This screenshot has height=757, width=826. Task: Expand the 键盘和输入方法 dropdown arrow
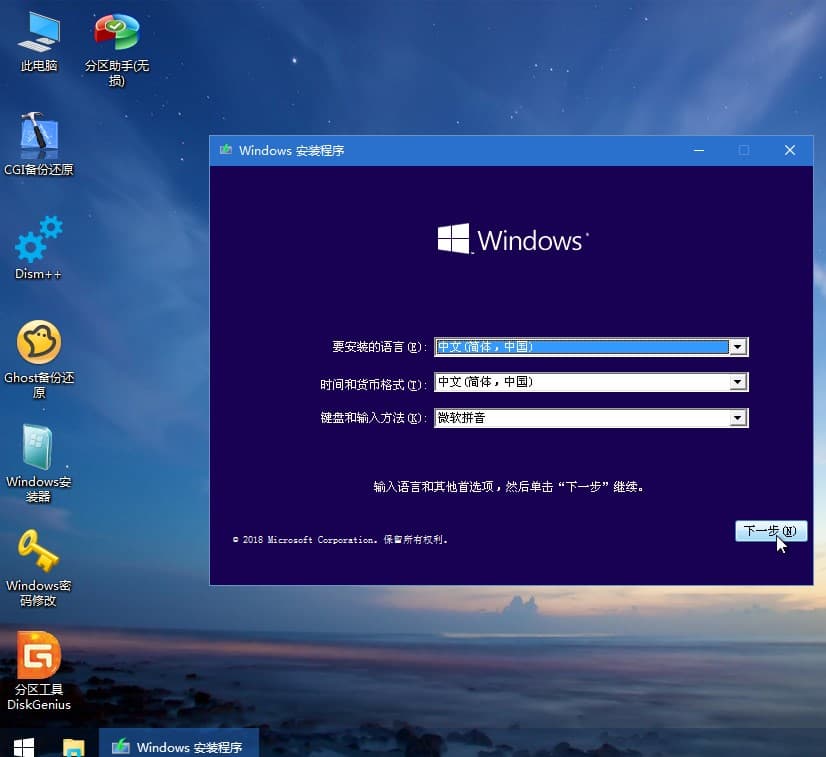point(738,418)
